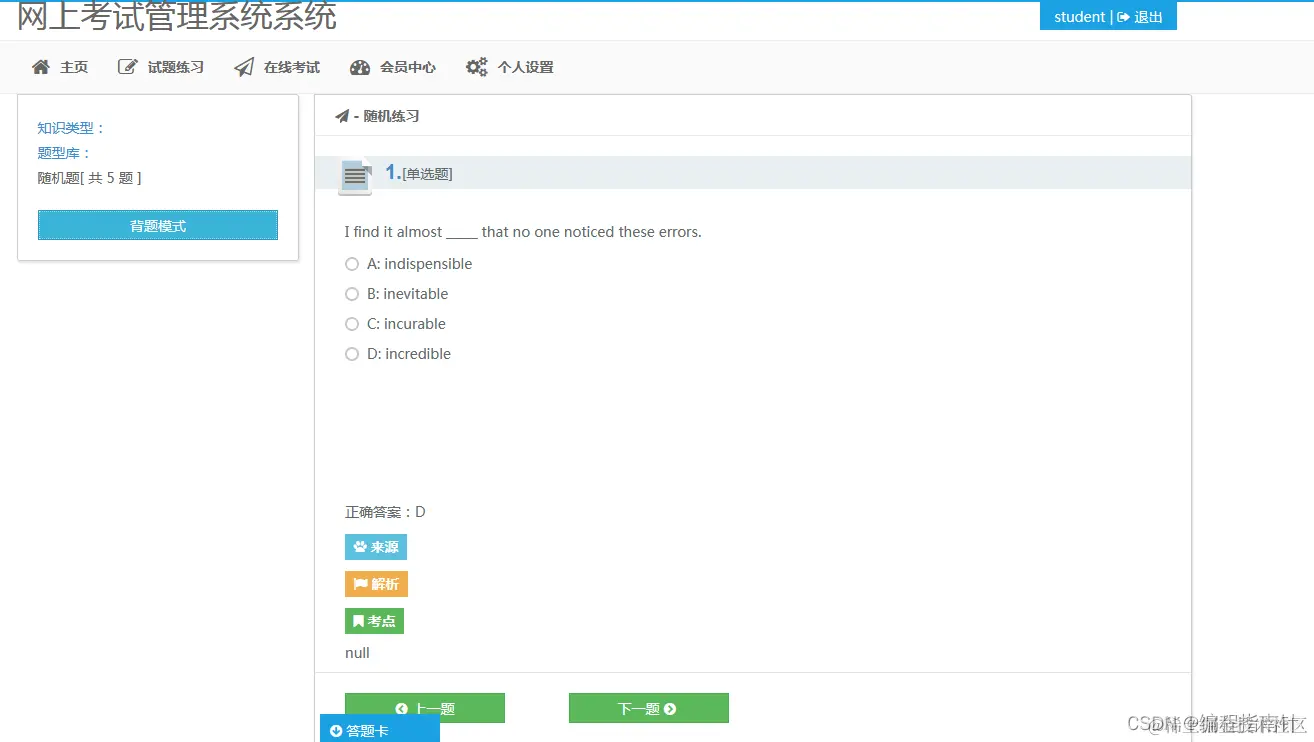The width and height of the screenshot is (1314, 742).
Task: Click the edit pencil icon for 试题练习
Action: (128, 67)
